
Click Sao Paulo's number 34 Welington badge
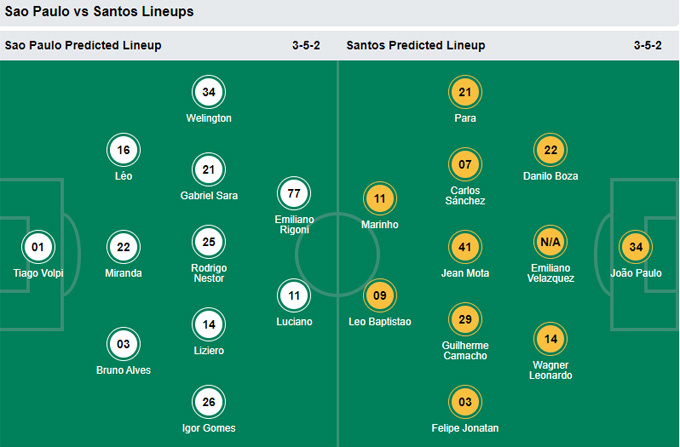209,92
